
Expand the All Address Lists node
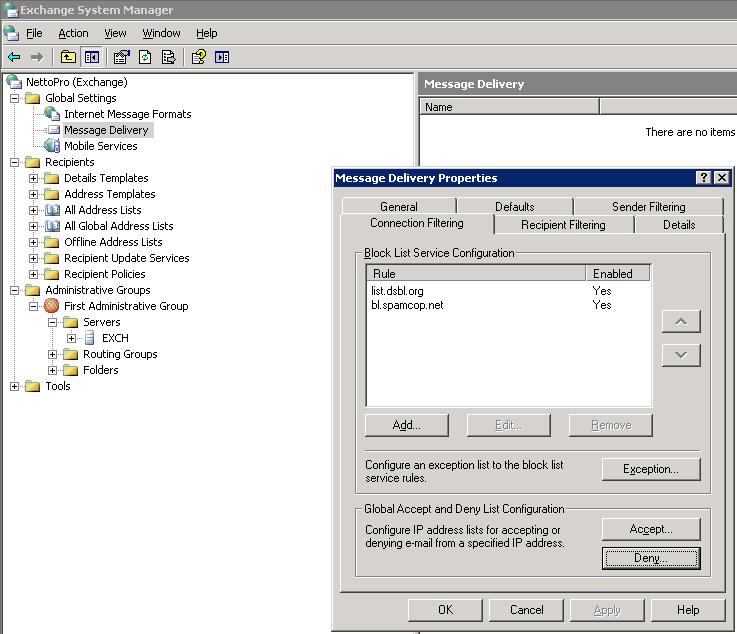33,210
